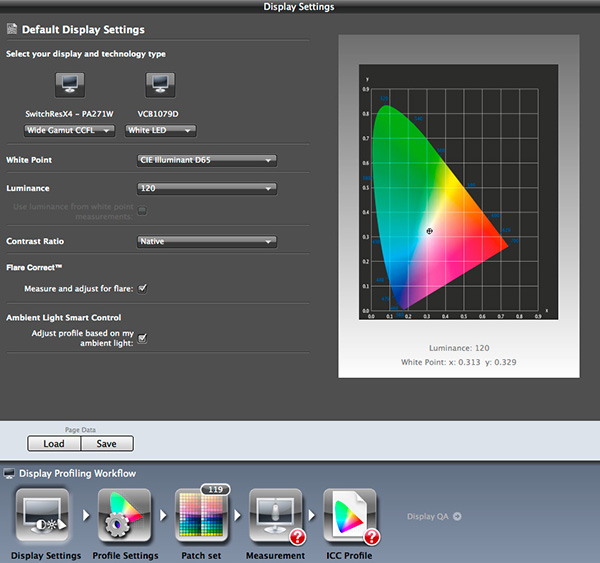The image size is (600, 563).
Task: Select the VCB1079D monitor icon
Action: point(160,83)
